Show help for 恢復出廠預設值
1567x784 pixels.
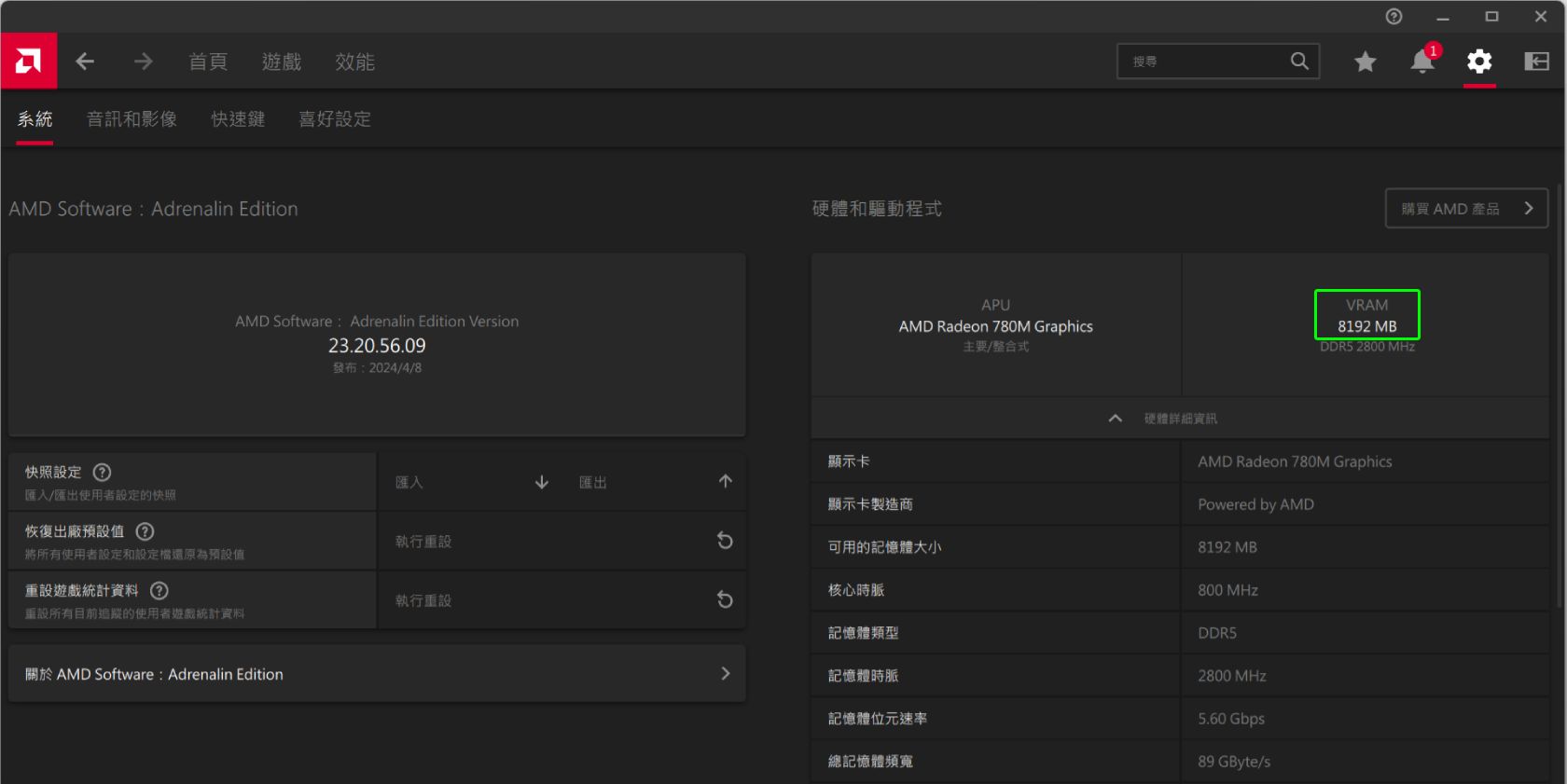coord(146,531)
